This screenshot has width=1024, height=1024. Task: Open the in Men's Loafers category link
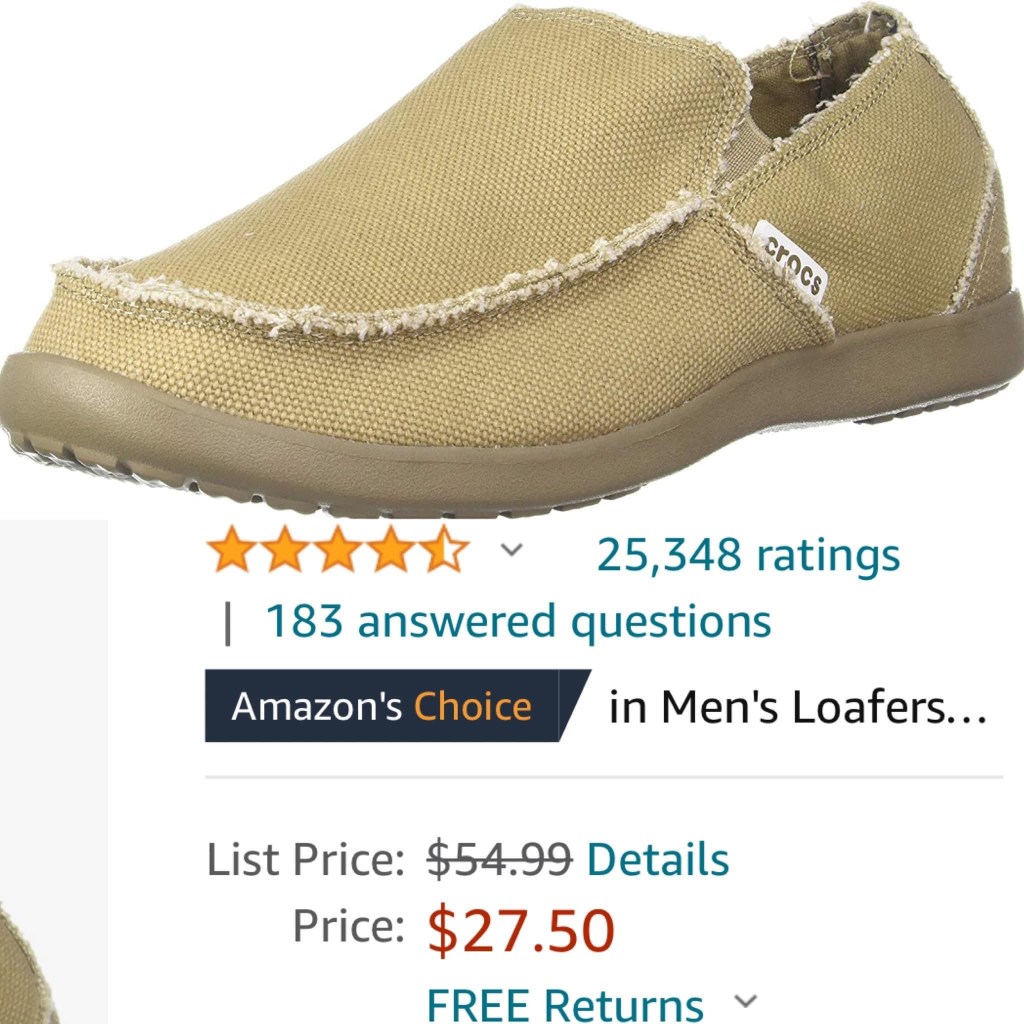coord(797,707)
